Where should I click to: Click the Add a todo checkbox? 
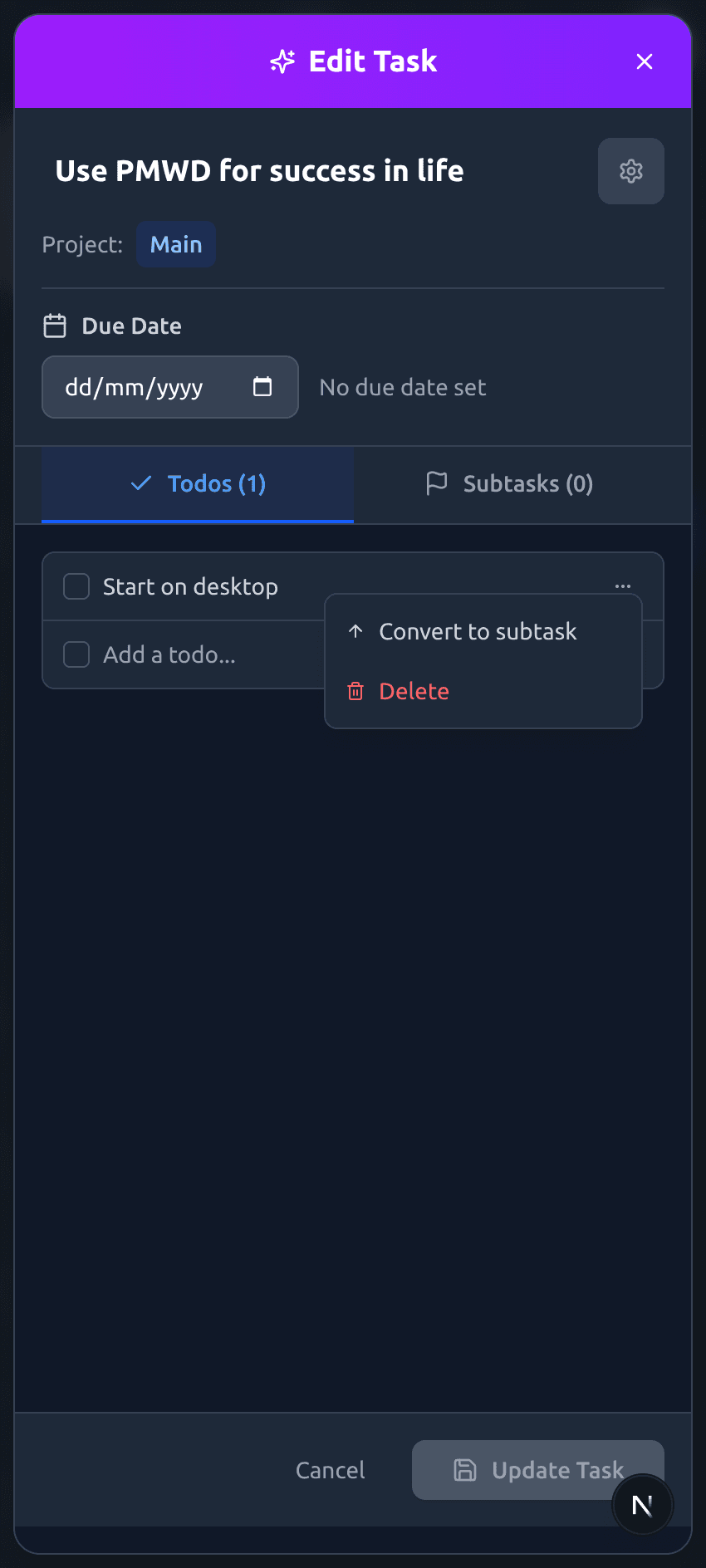click(x=76, y=654)
